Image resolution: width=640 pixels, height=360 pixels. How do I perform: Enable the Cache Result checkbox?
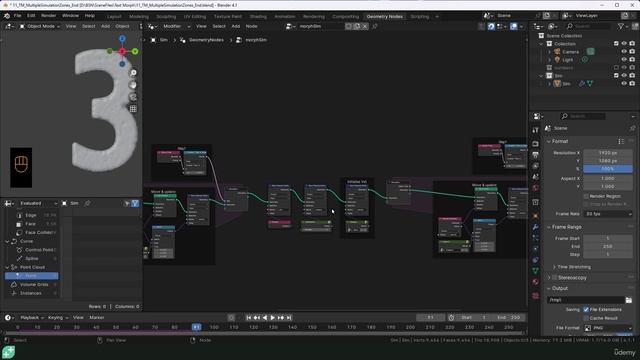click(x=586, y=318)
